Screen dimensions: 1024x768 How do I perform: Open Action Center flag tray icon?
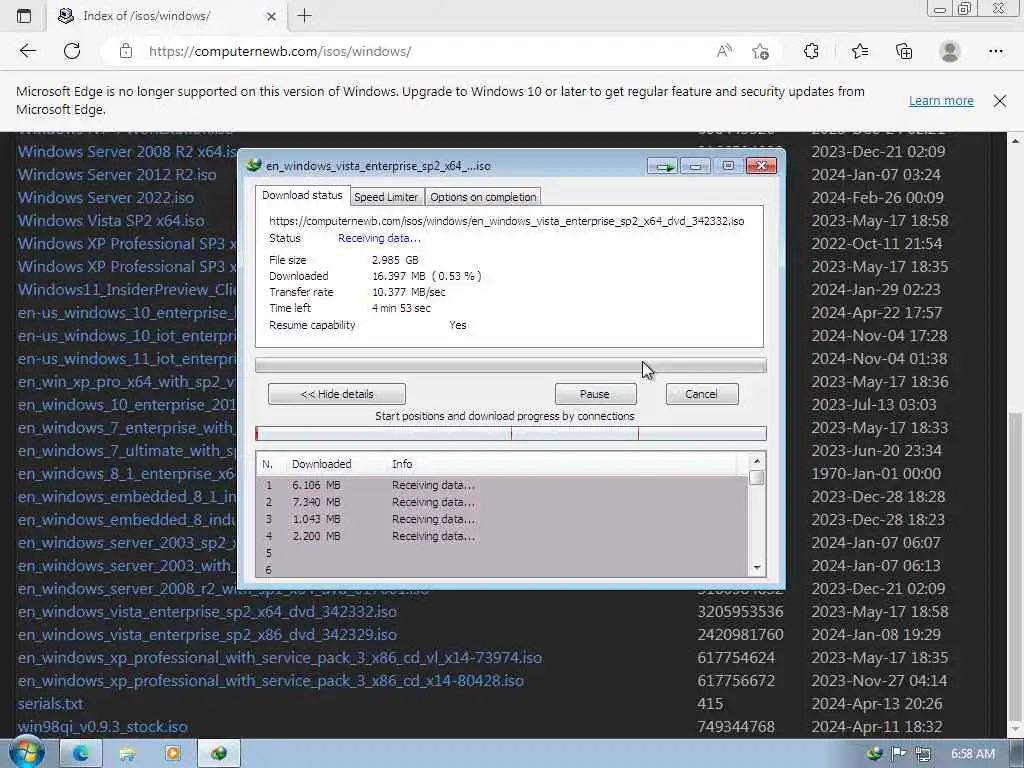click(x=899, y=754)
